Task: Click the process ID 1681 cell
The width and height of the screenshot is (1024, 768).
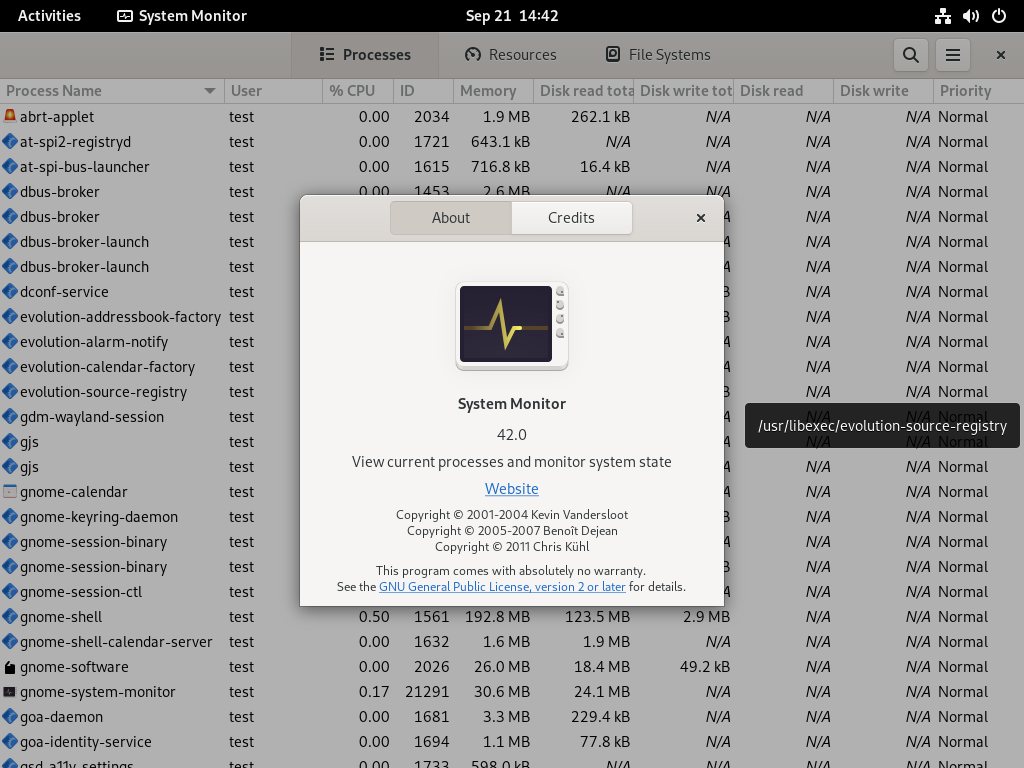Action: (431, 716)
